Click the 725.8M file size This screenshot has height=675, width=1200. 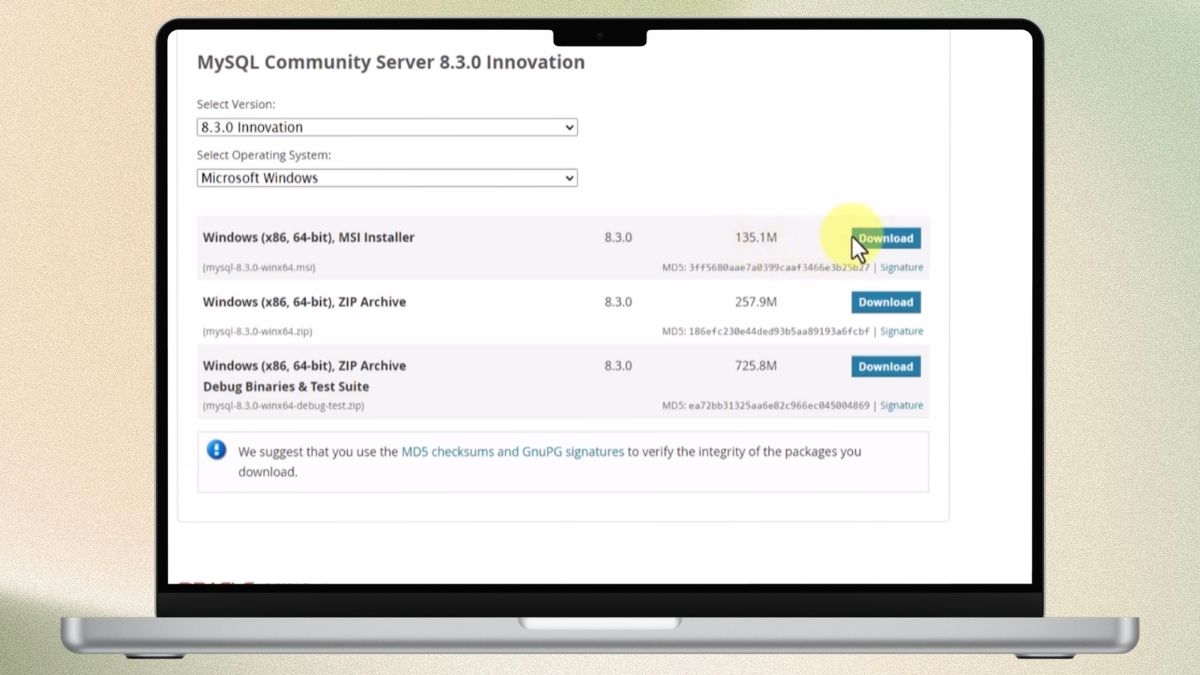click(756, 366)
